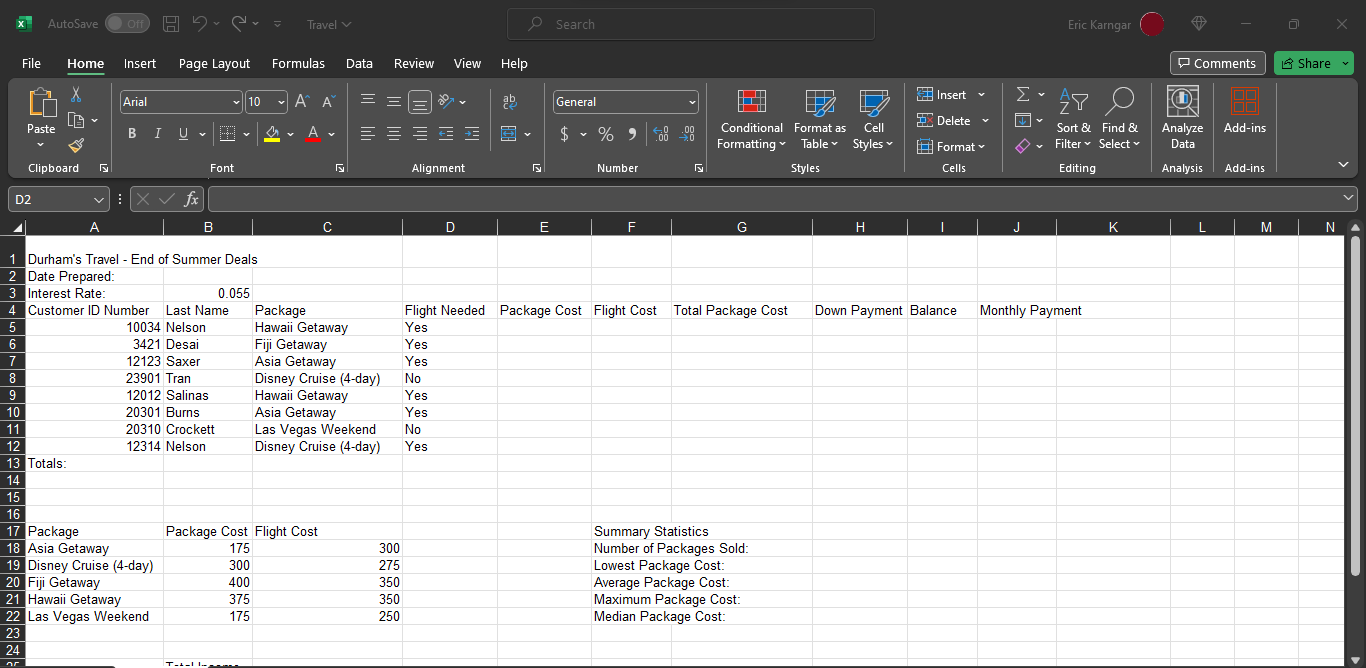Expand the Number Format dropdown showing General

point(692,101)
